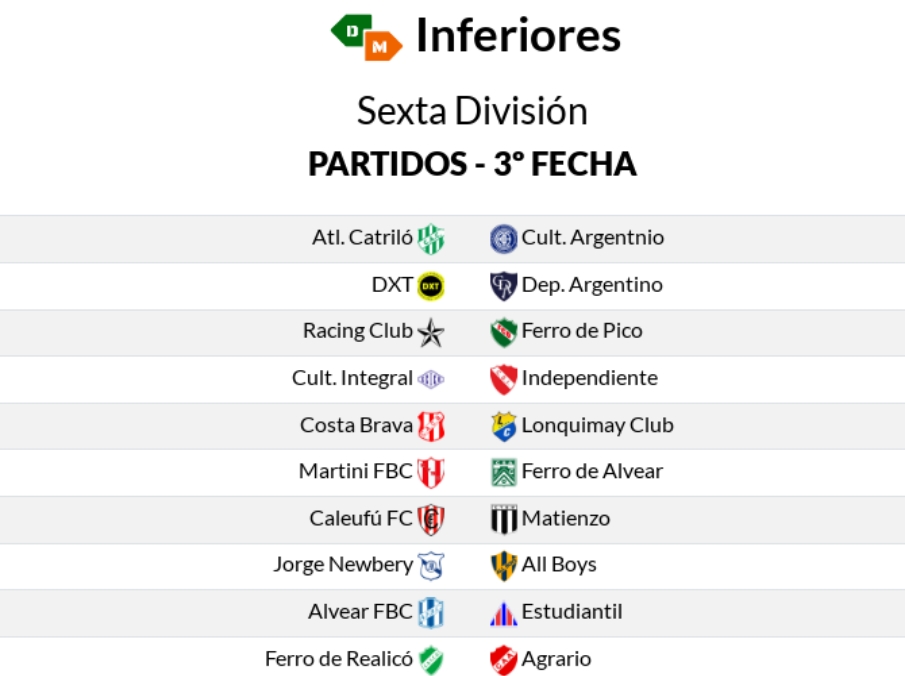Click the Independiente red shield icon
Image resolution: width=905 pixels, height=676 pixels.
(x=503, y=379)
